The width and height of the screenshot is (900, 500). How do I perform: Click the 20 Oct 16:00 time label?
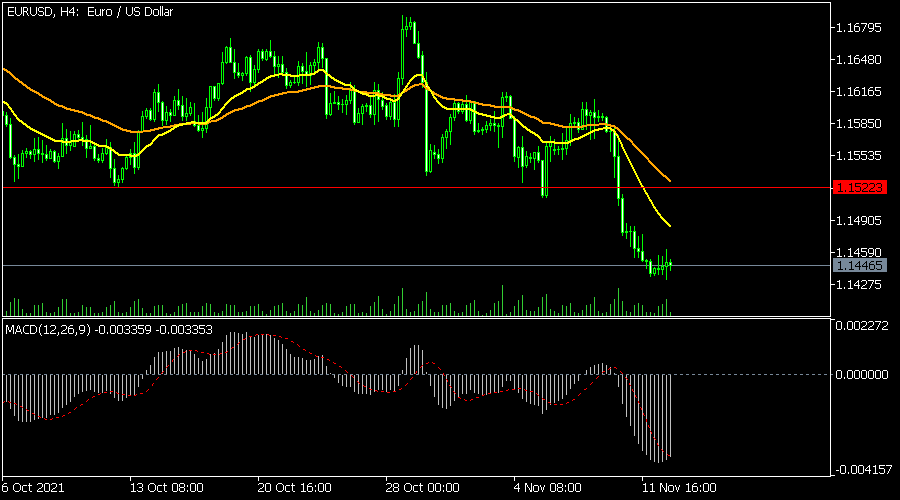pos(294,488)
